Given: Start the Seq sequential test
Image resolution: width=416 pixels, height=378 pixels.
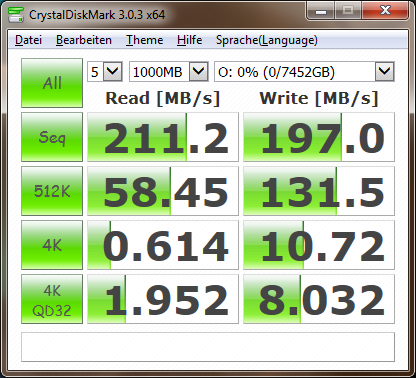Looking at the screenshot, I should tap(52, 137).
